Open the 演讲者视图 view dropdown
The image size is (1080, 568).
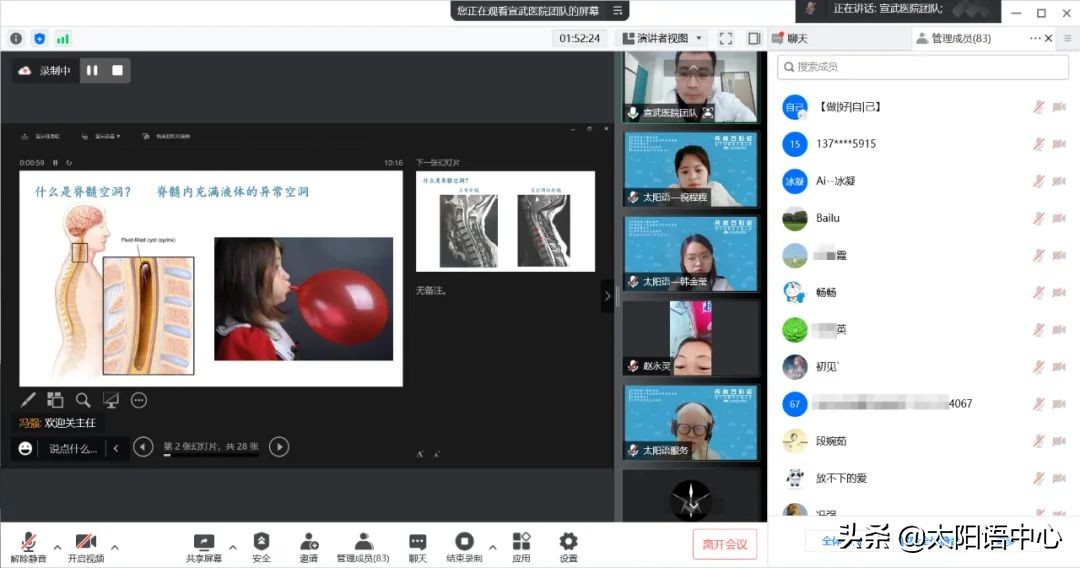click(661, 39)
